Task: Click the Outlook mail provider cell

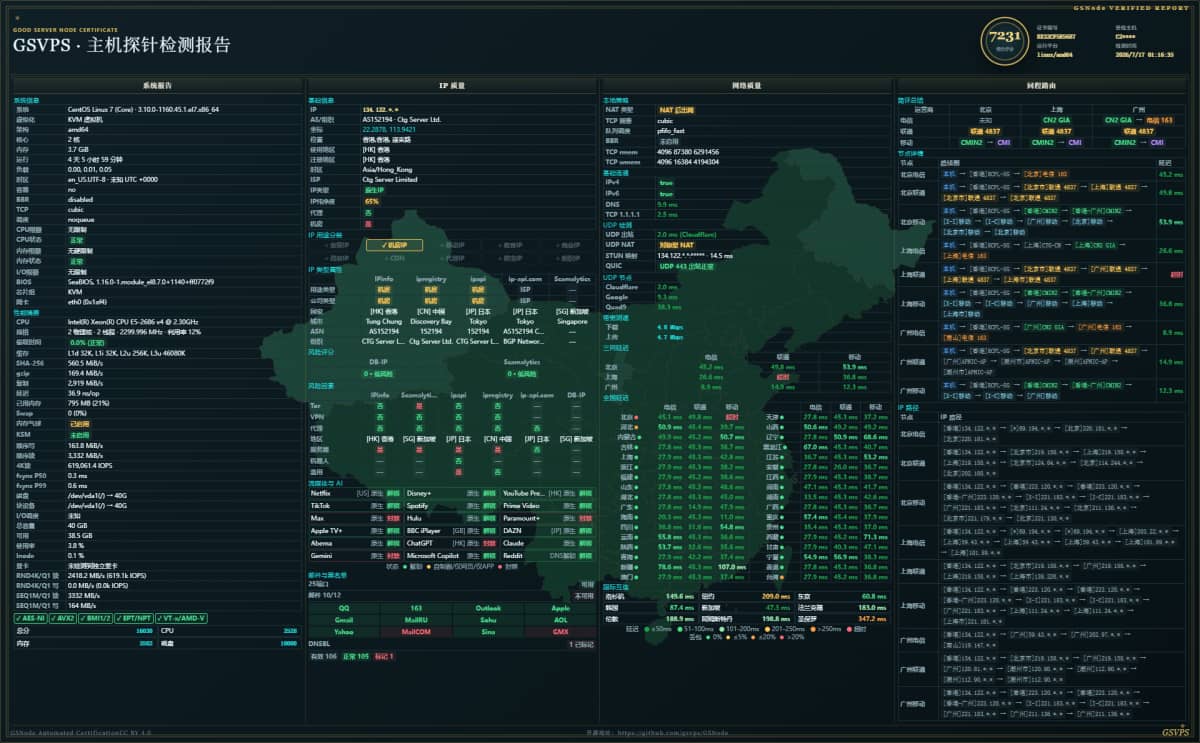Action: pyautogui.click(x=488, y=608)
